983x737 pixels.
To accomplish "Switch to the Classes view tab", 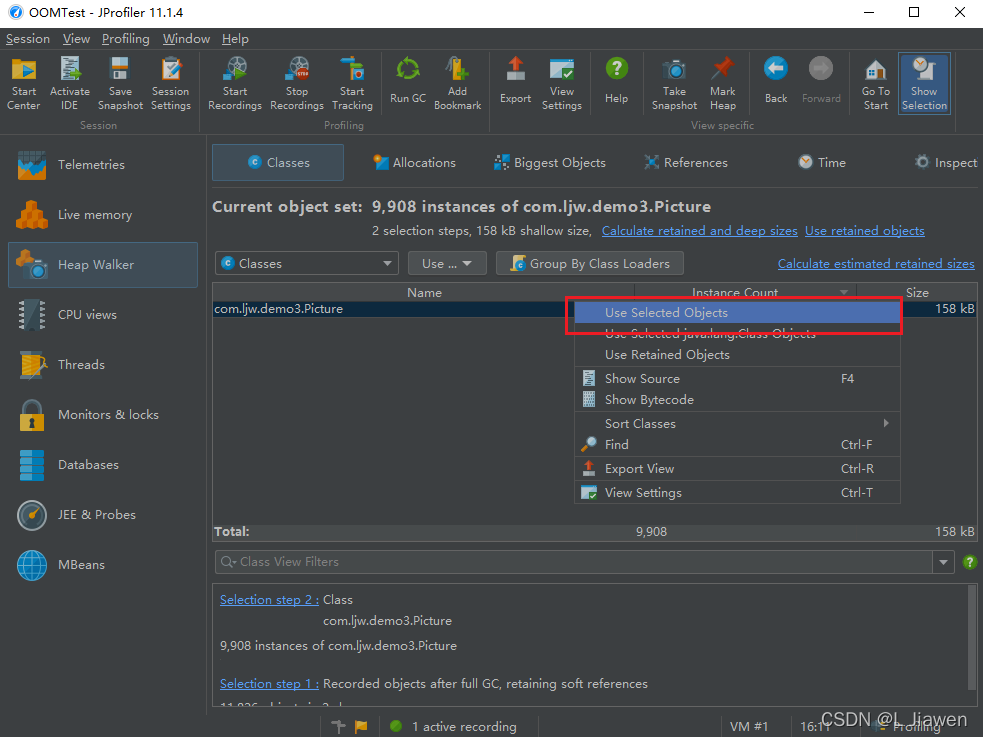I will click(x=278, y=162).
